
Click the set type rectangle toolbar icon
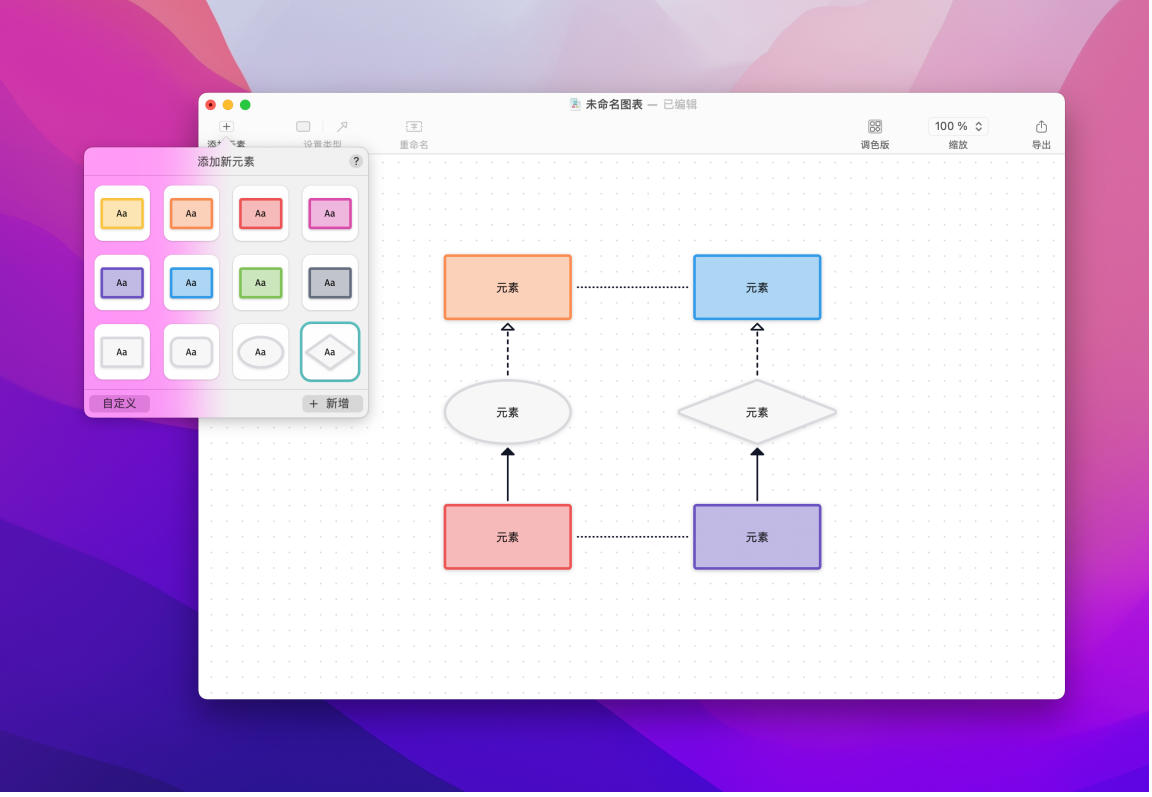tap(303, 126)
